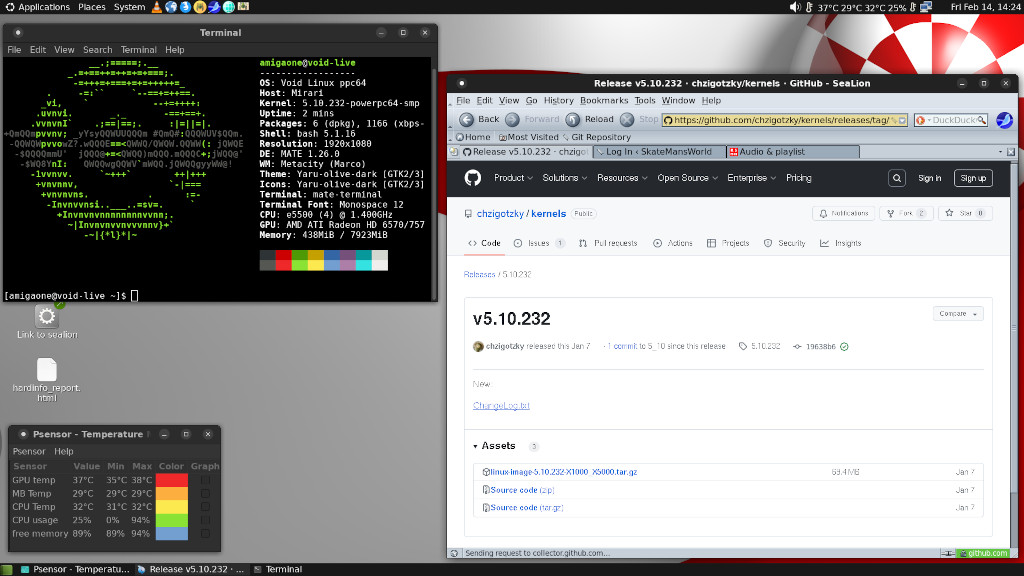The width and height of the screenshot is (1024, 576).
Task: Click the GitHub Octocat logo on the page
Action: coord(473,178)
